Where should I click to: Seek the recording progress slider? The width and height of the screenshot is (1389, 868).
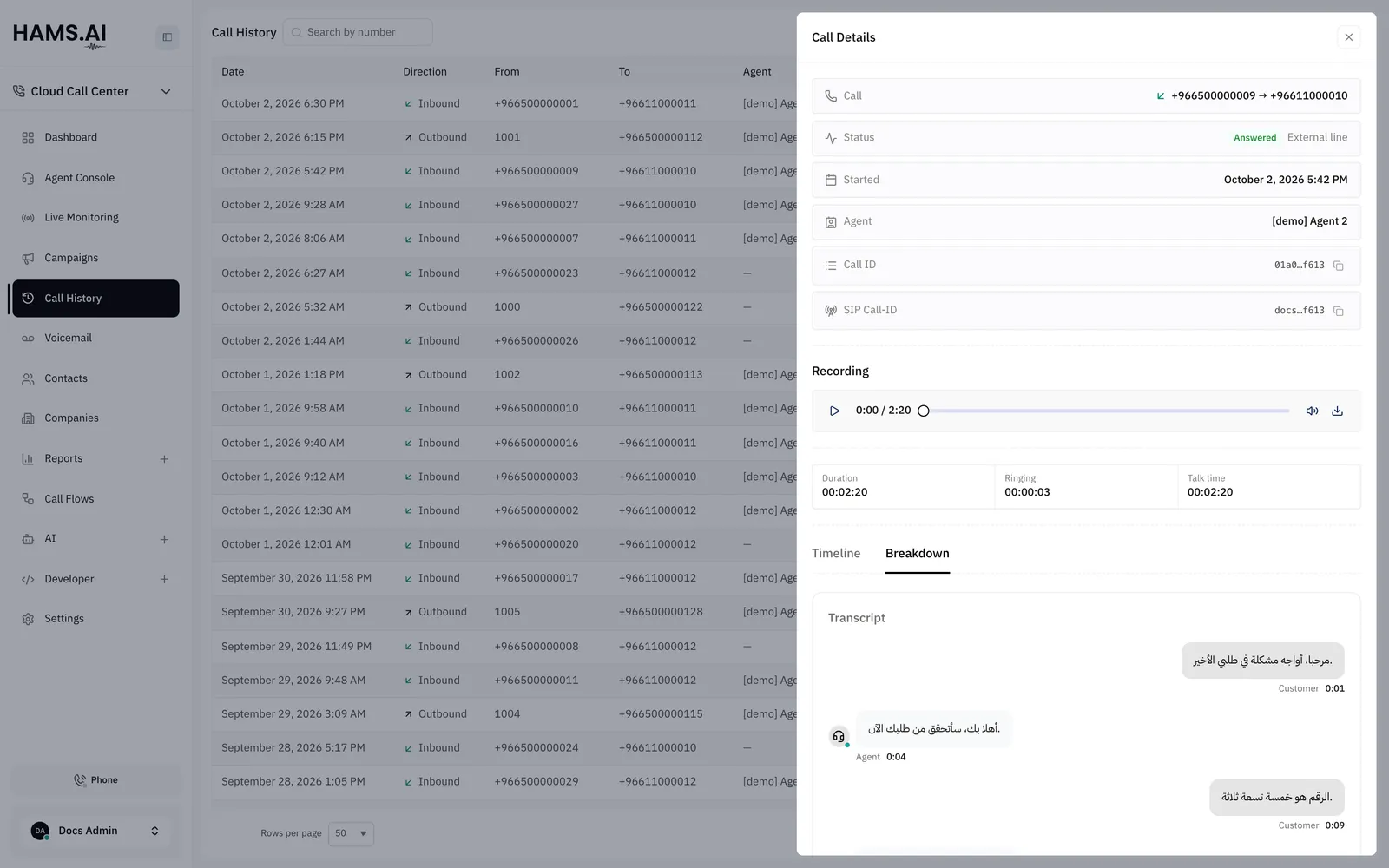click(x=1106, y=411)
